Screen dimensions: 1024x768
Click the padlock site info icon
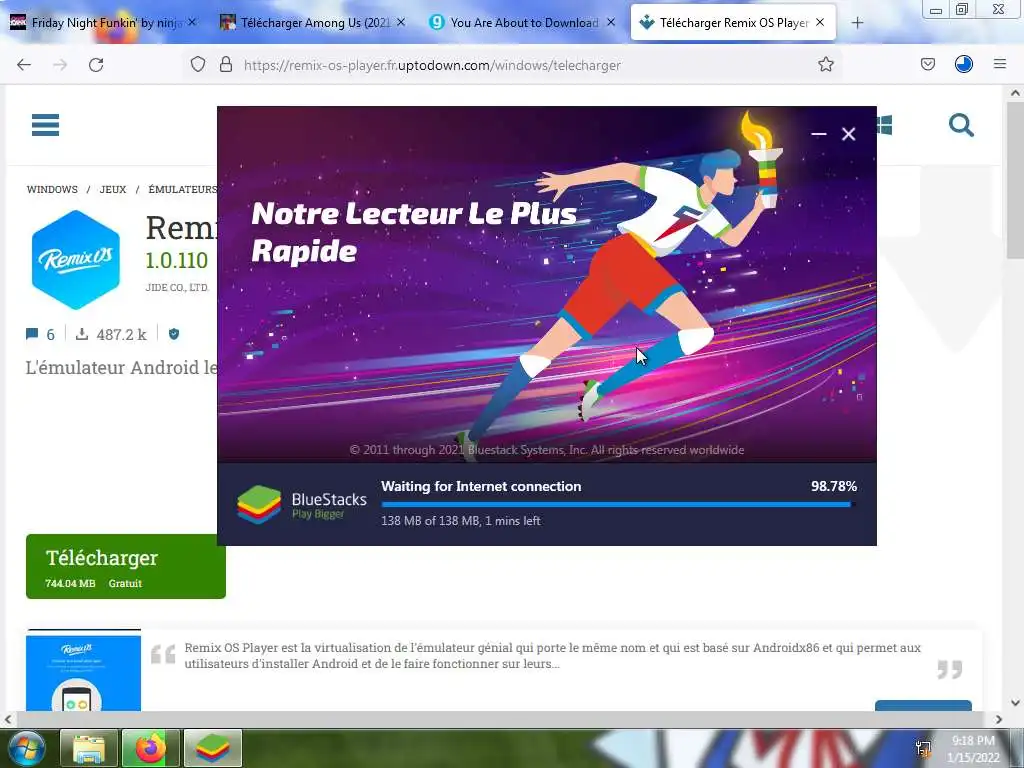tap(226, 65)
